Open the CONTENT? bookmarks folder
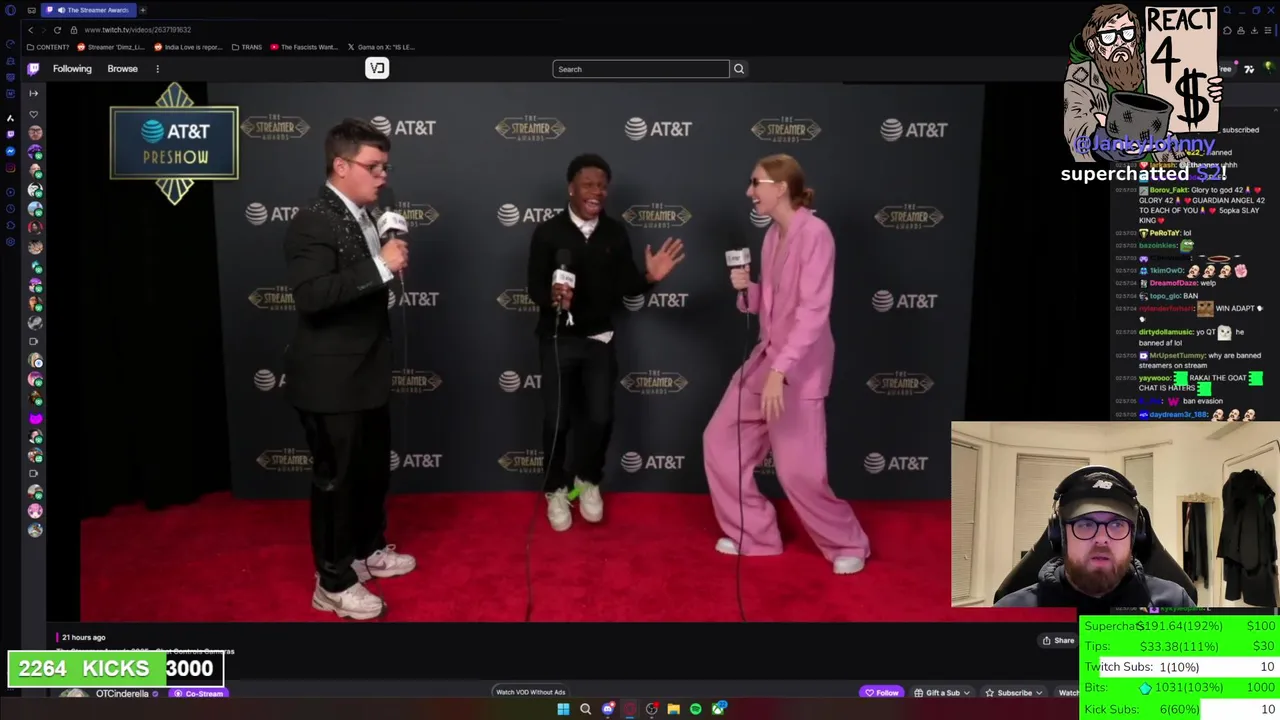This screenshot has height=720, width=1280. pyautogui.click(x=48, y=47)
